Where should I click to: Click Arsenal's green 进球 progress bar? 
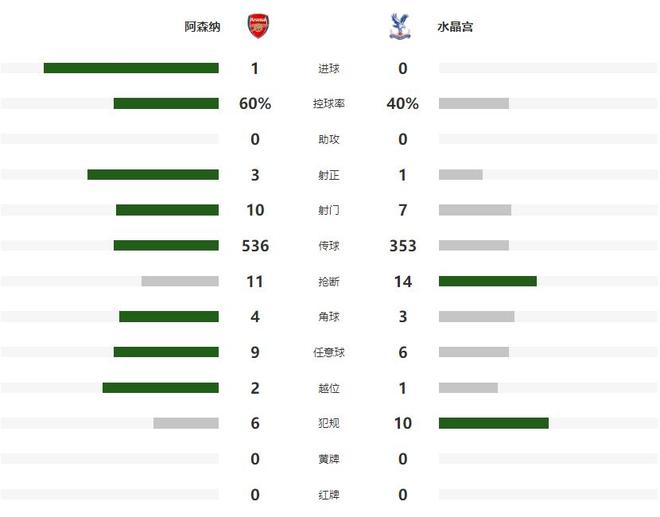click(x=131, y=68)
